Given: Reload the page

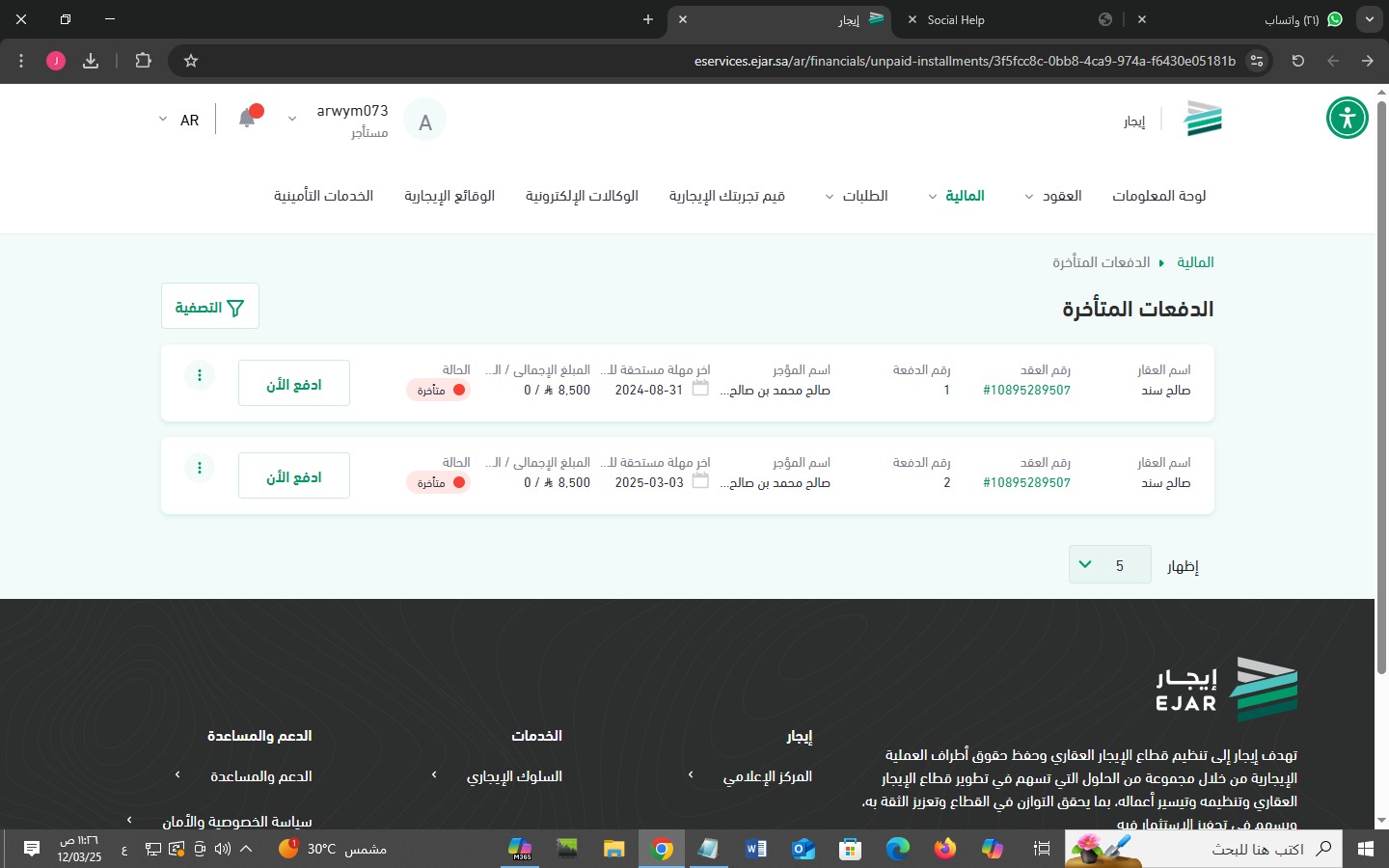Looking at the screenshot, I should pyautogui.click(x=1297, y=61).
